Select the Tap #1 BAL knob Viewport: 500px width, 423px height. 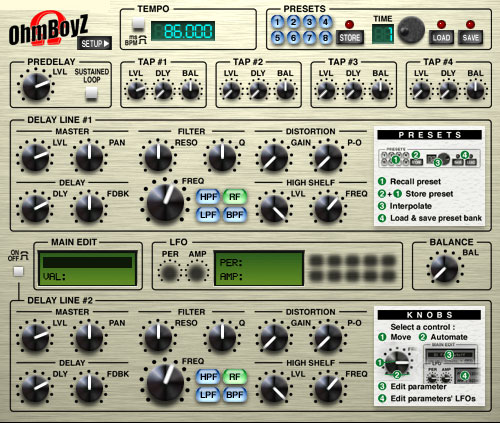coord(190,90)
